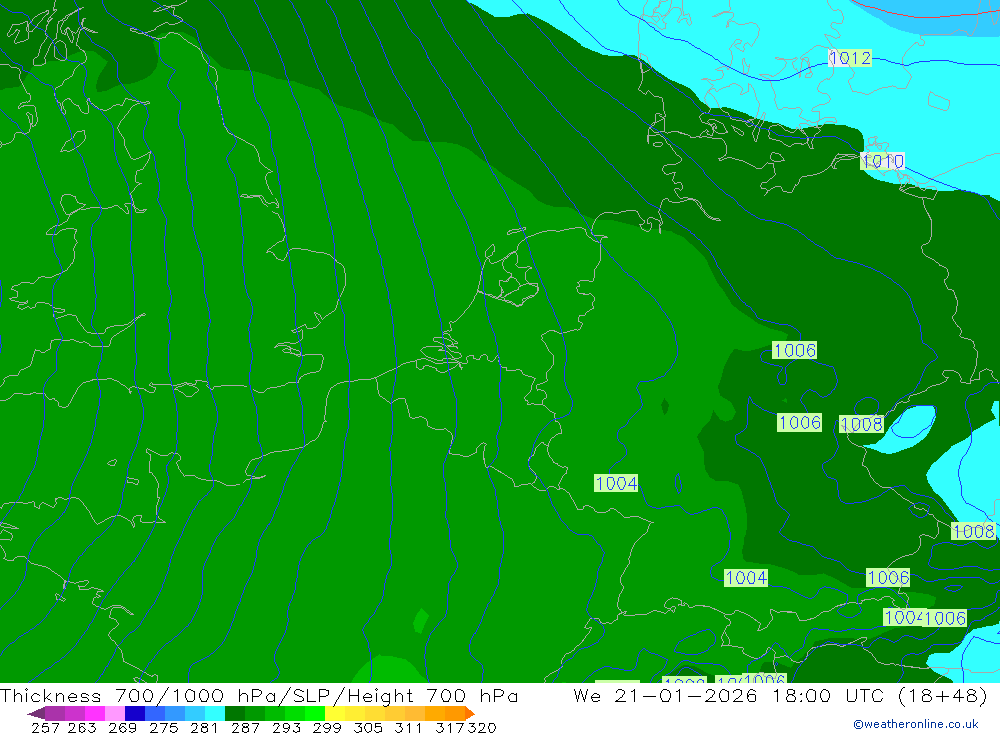Viewport: 1000px width, 733px height.
Task: Click the '(18+48)' forecast hour text
Action: tap(943, 695)
